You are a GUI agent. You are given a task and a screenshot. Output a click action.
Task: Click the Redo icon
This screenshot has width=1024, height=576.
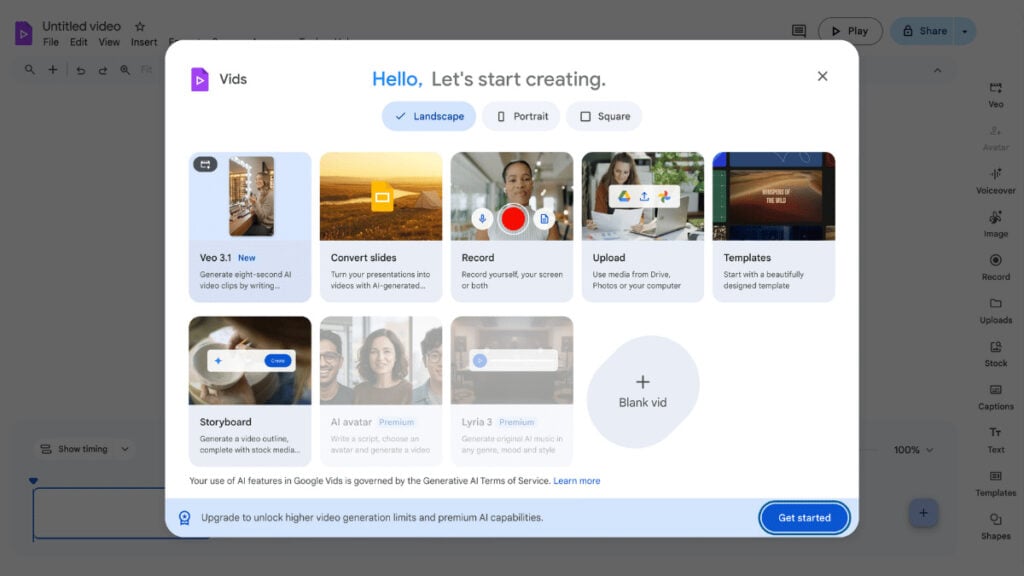click(x=103, y=70)
